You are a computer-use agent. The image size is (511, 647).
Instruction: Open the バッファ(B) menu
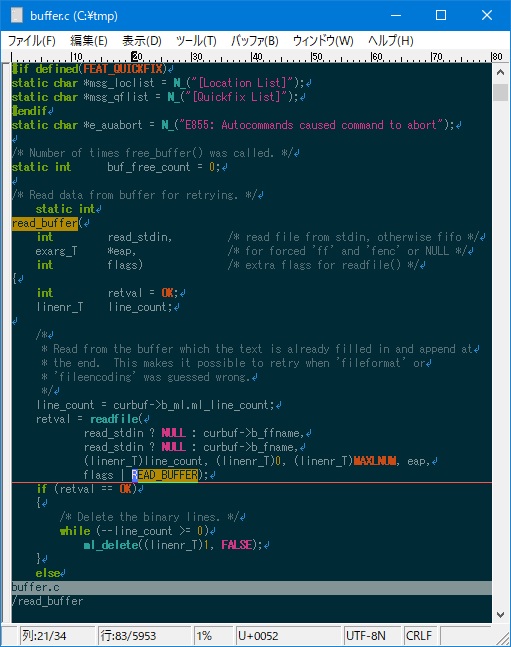tap(254, 40)
